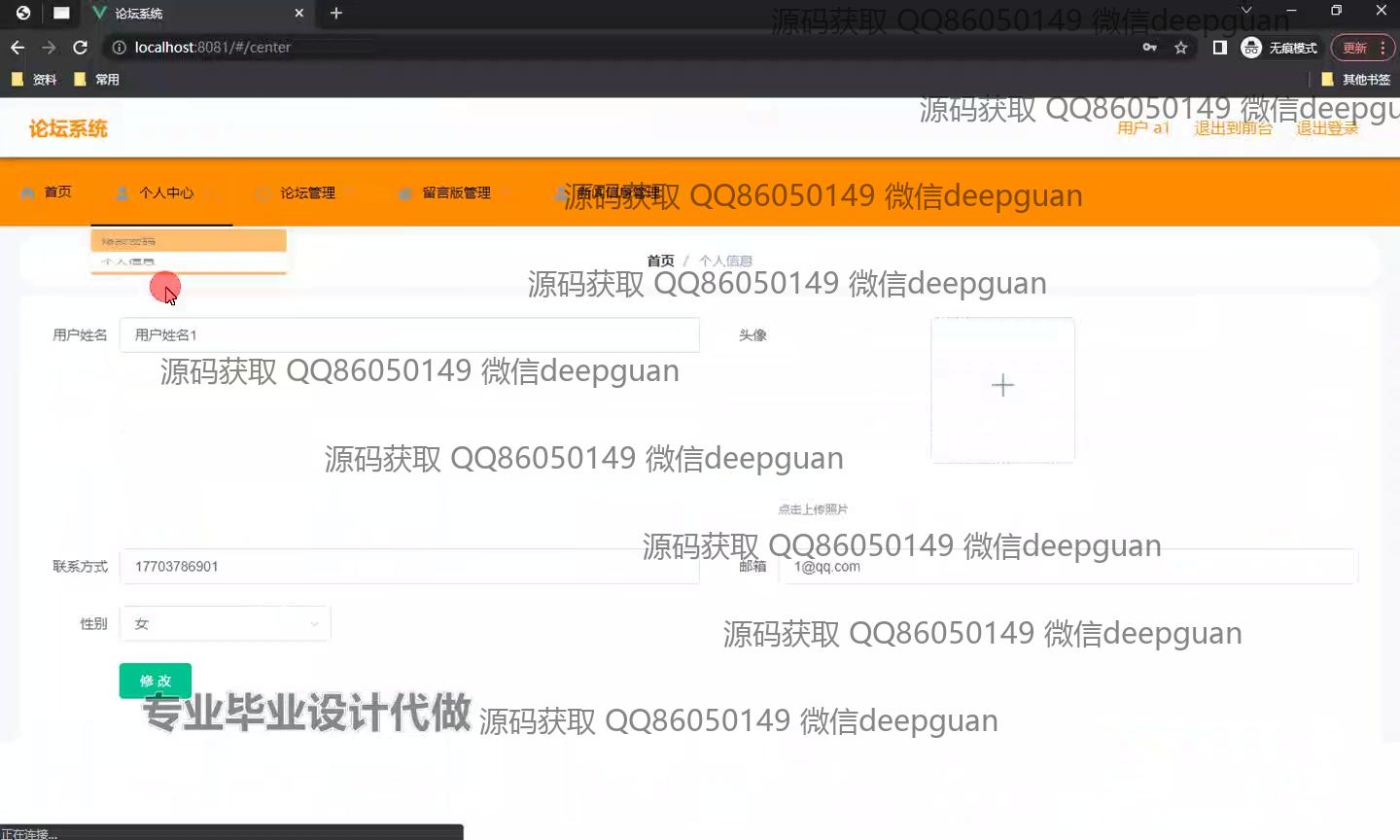Click the 用户姓名 input field
This screenshot has height=840, width=1400.
tap(409, 334)
